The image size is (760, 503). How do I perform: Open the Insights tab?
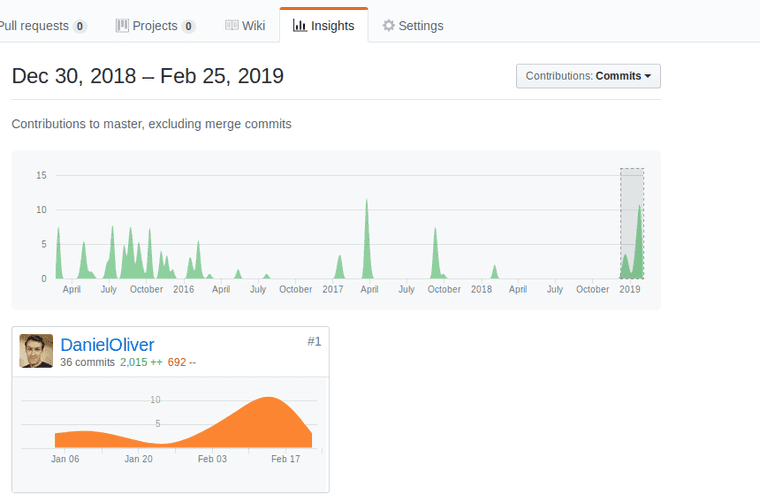point(324,26)
